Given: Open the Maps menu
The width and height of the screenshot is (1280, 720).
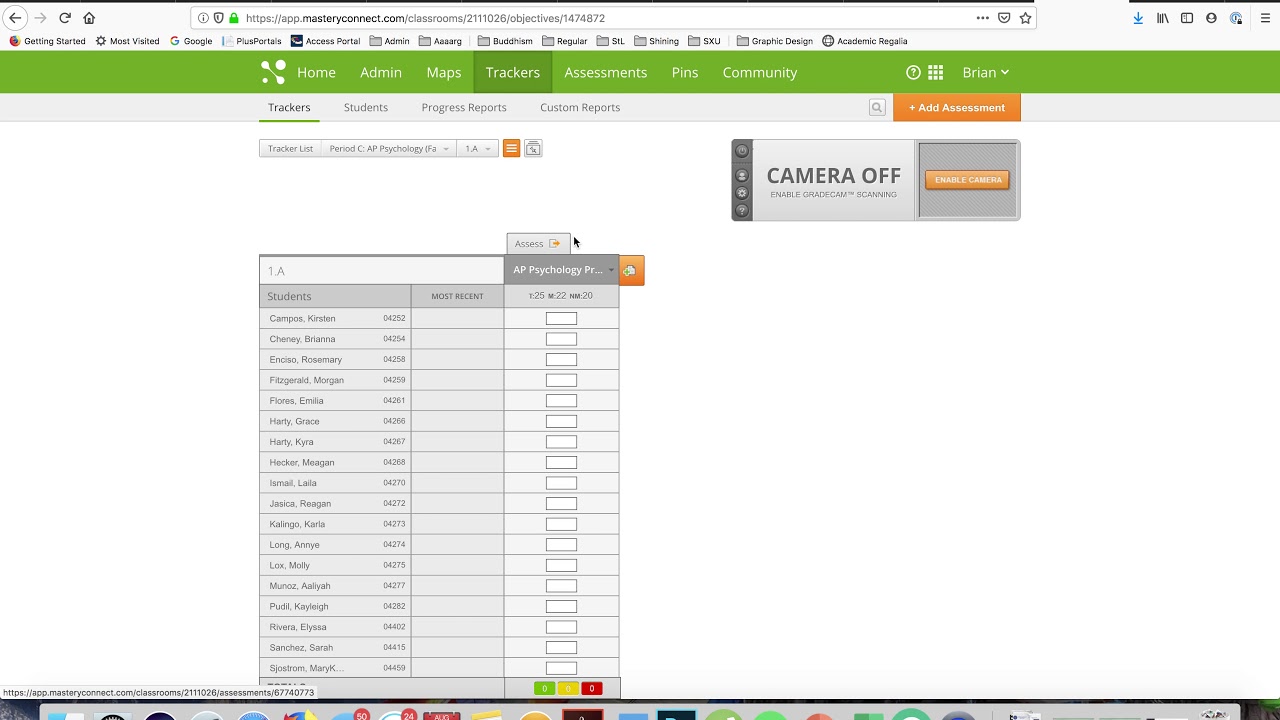Looking at the screenshot, I should (x=444, y=72).
